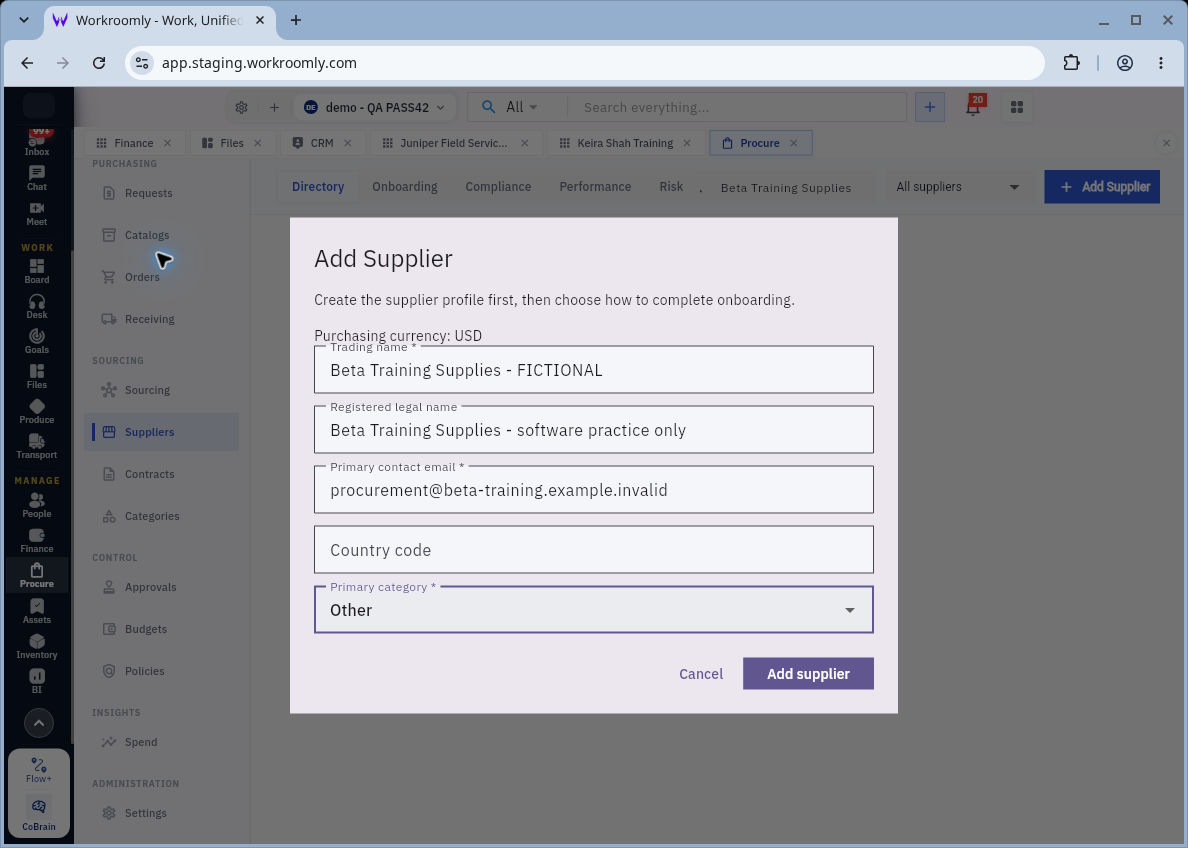Open Budgets in the sidebar
1188x848 pixels.
(161, 629)
